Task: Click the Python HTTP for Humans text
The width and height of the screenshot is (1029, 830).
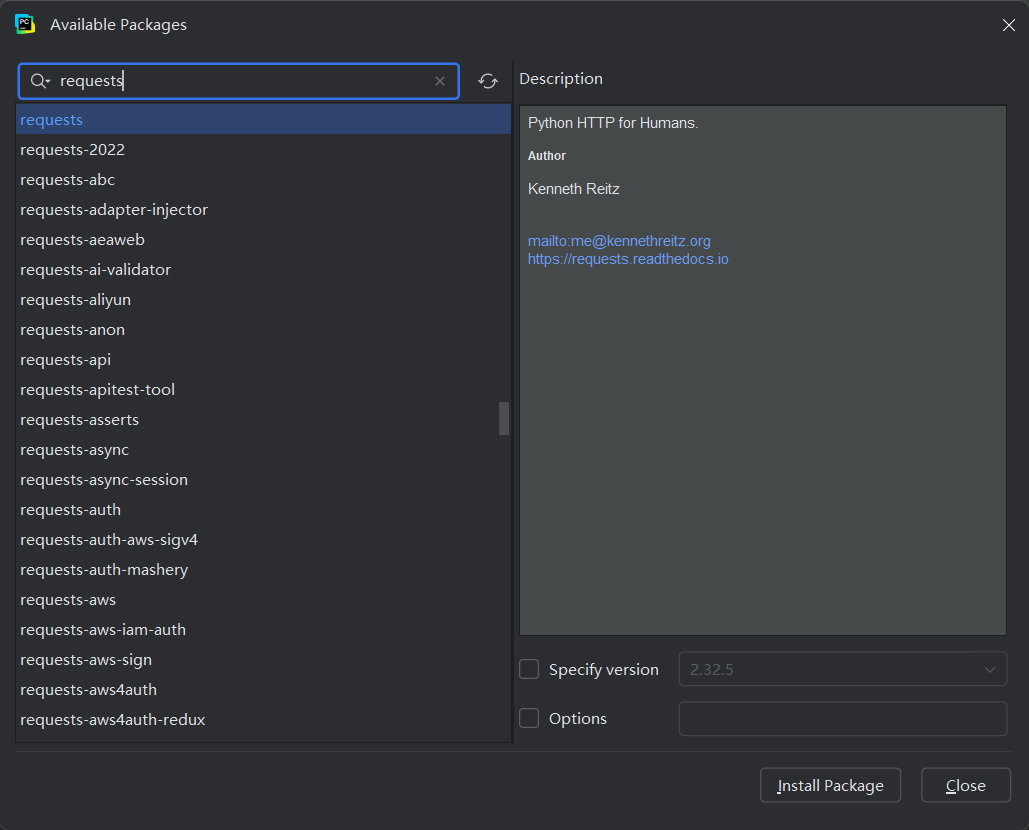Action: tap(613, 123)
